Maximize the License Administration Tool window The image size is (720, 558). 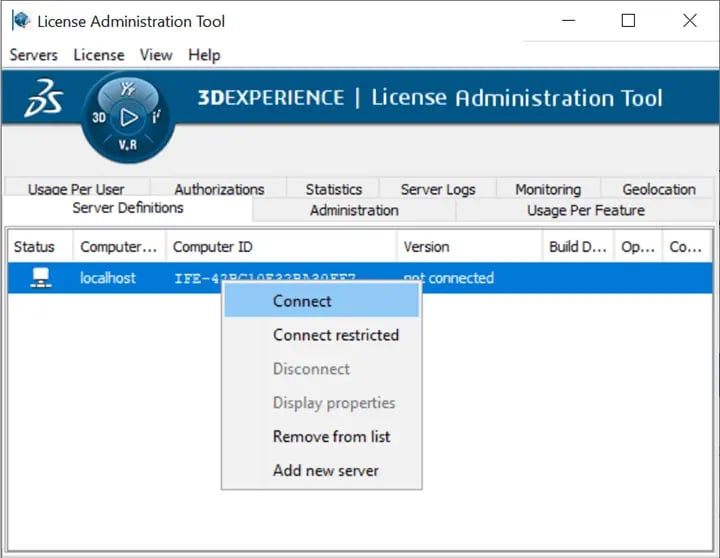(628, 21)
